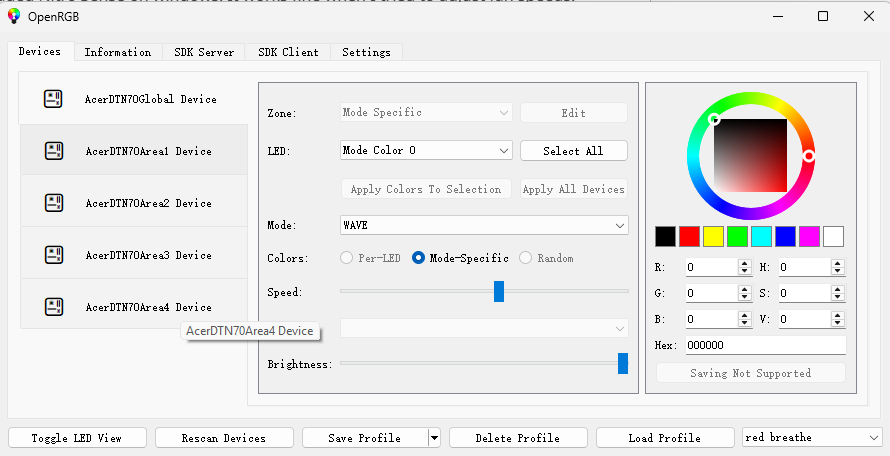This screenshot has width=890, height=456.
Task: Select the AcerDTN70Area4 Device icon
Action: (x=54, y=307)
